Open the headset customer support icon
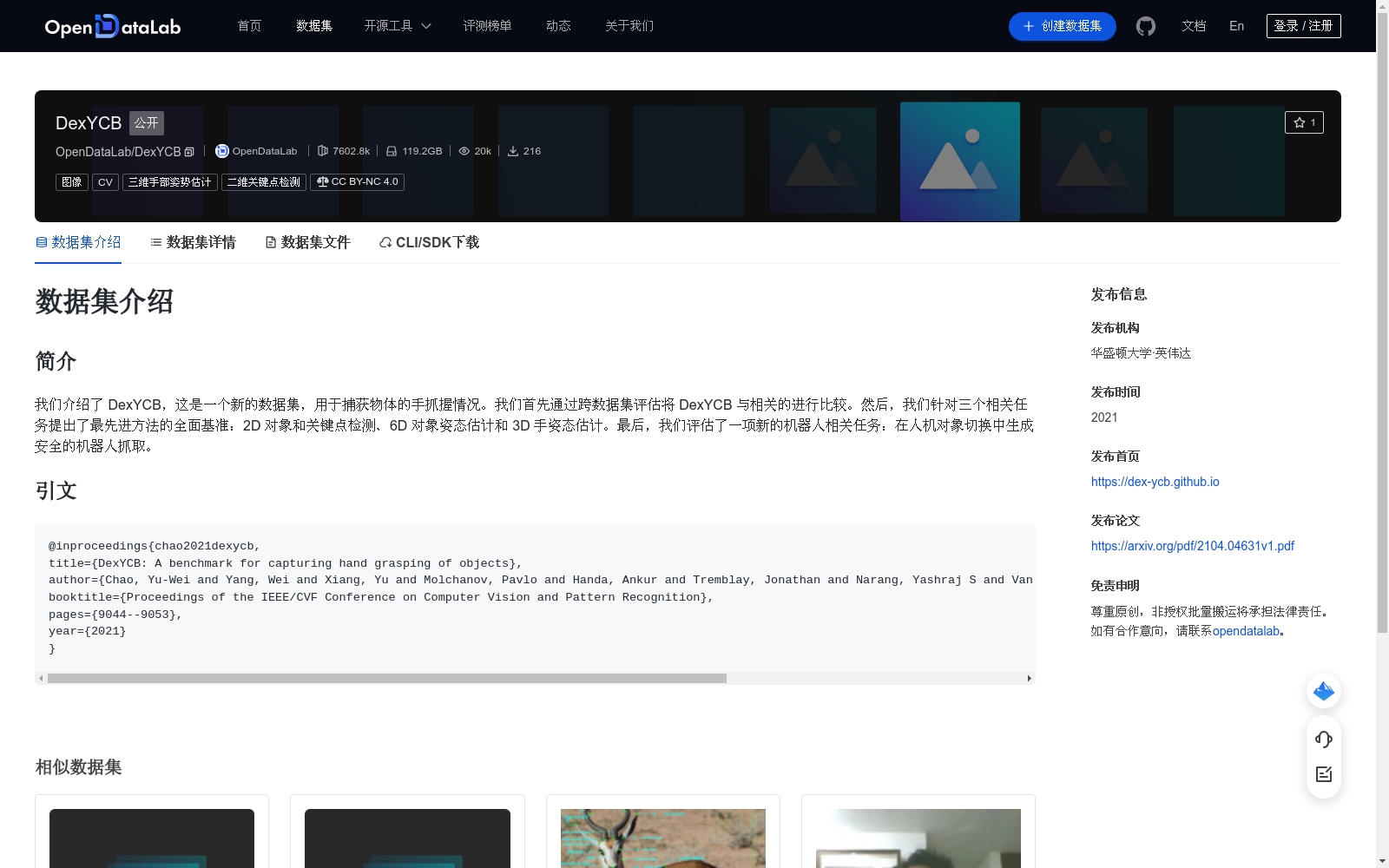 (x=1324, y=740)
